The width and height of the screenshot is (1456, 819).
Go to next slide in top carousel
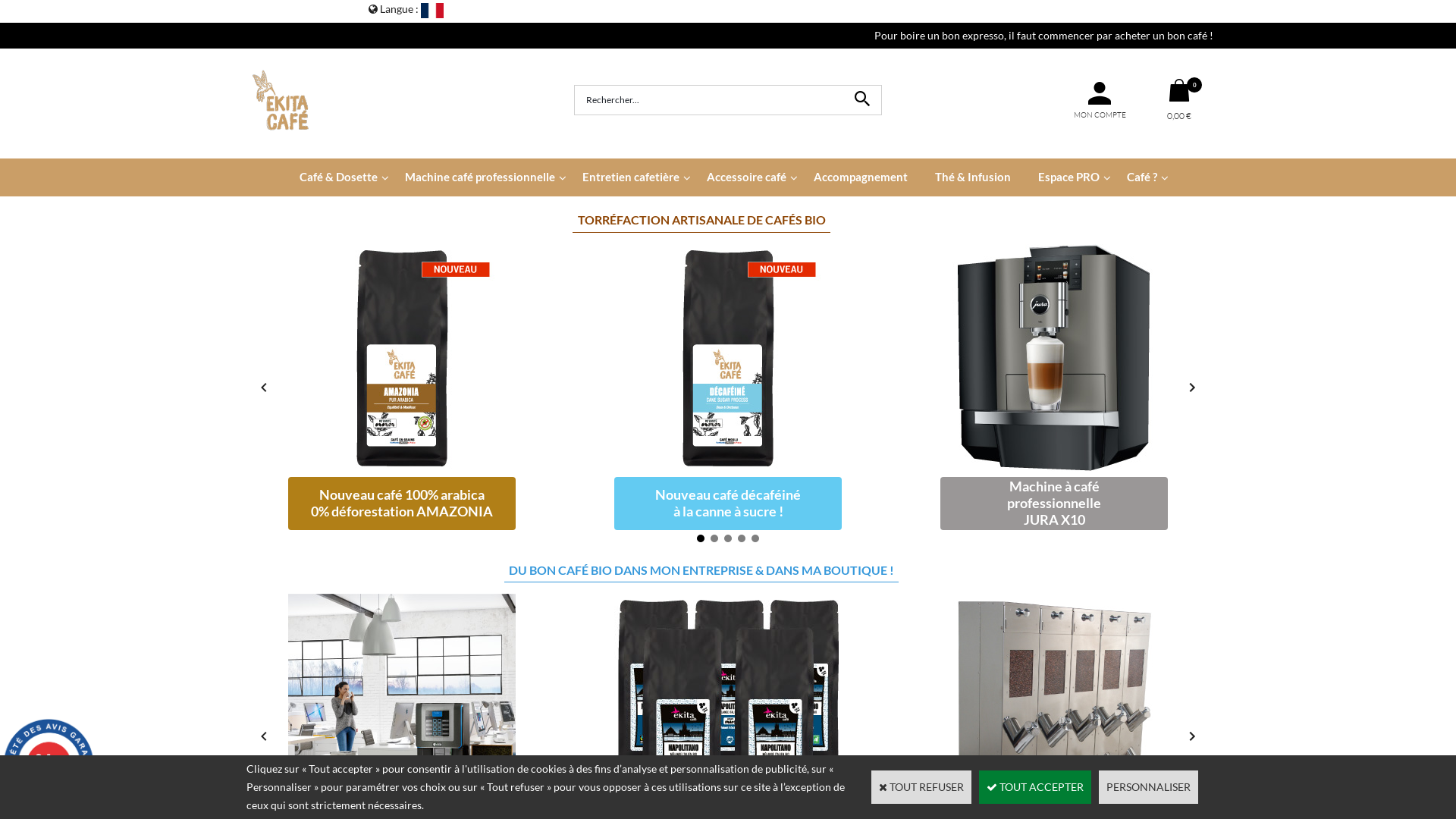pos(1191,388)
